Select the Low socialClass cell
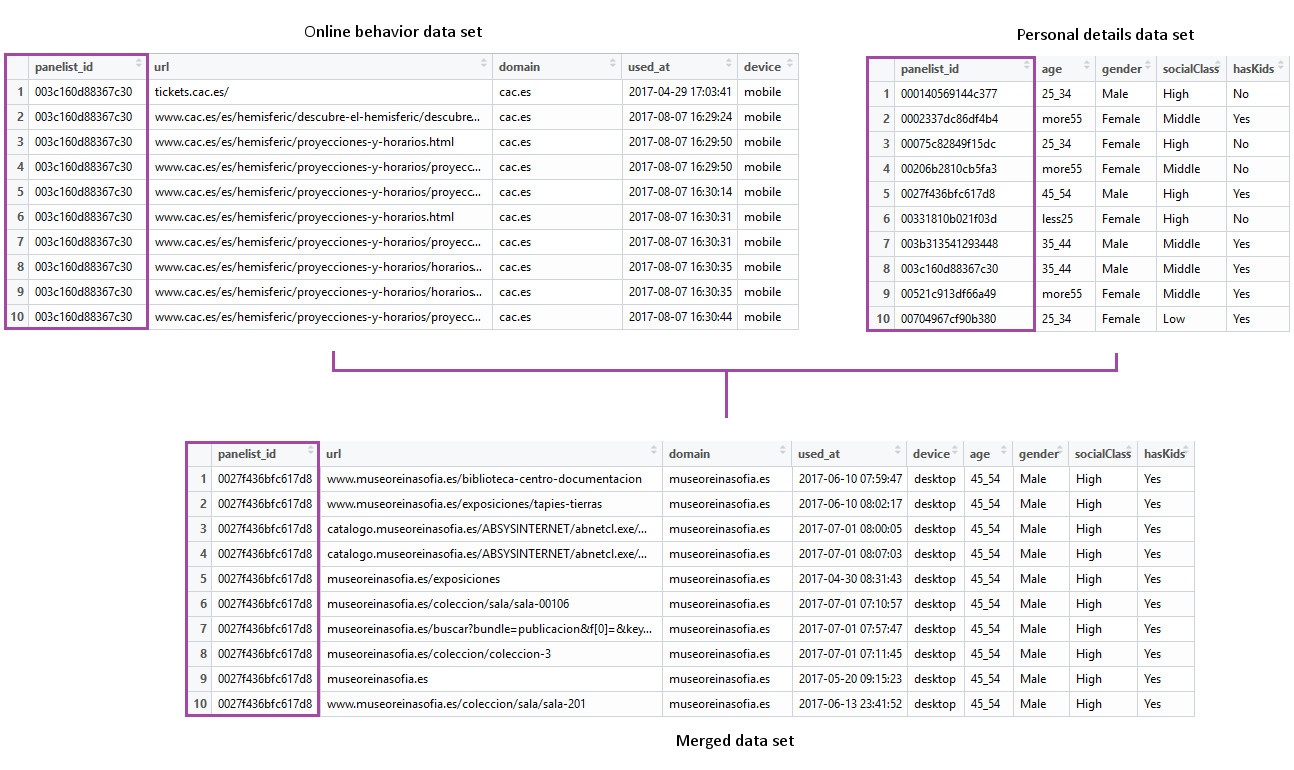Image resolution: width=1294 pixels, height=770 pixels. pos(1174,319)
